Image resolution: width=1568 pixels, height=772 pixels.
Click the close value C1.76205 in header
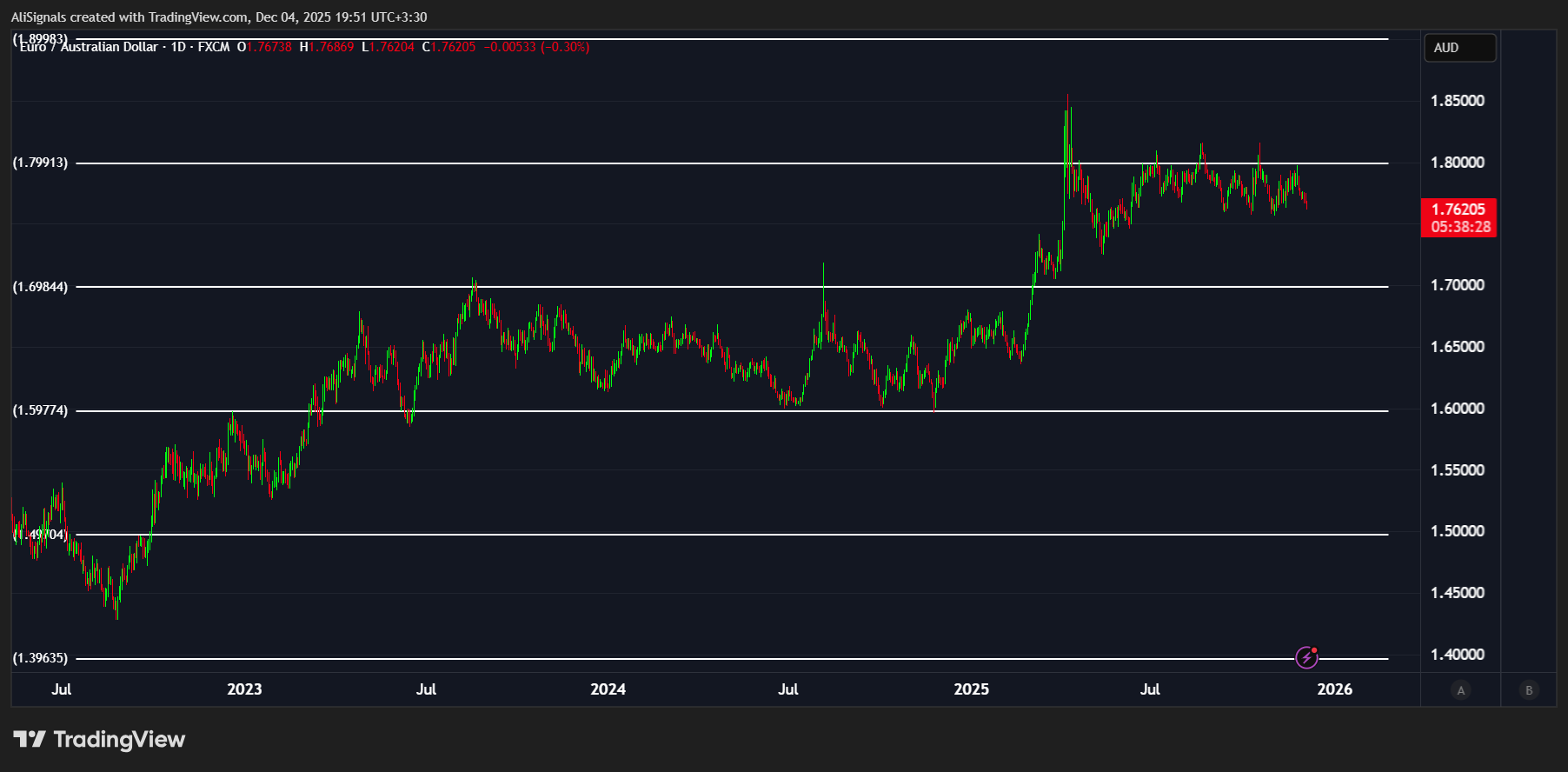pos(448,47)
